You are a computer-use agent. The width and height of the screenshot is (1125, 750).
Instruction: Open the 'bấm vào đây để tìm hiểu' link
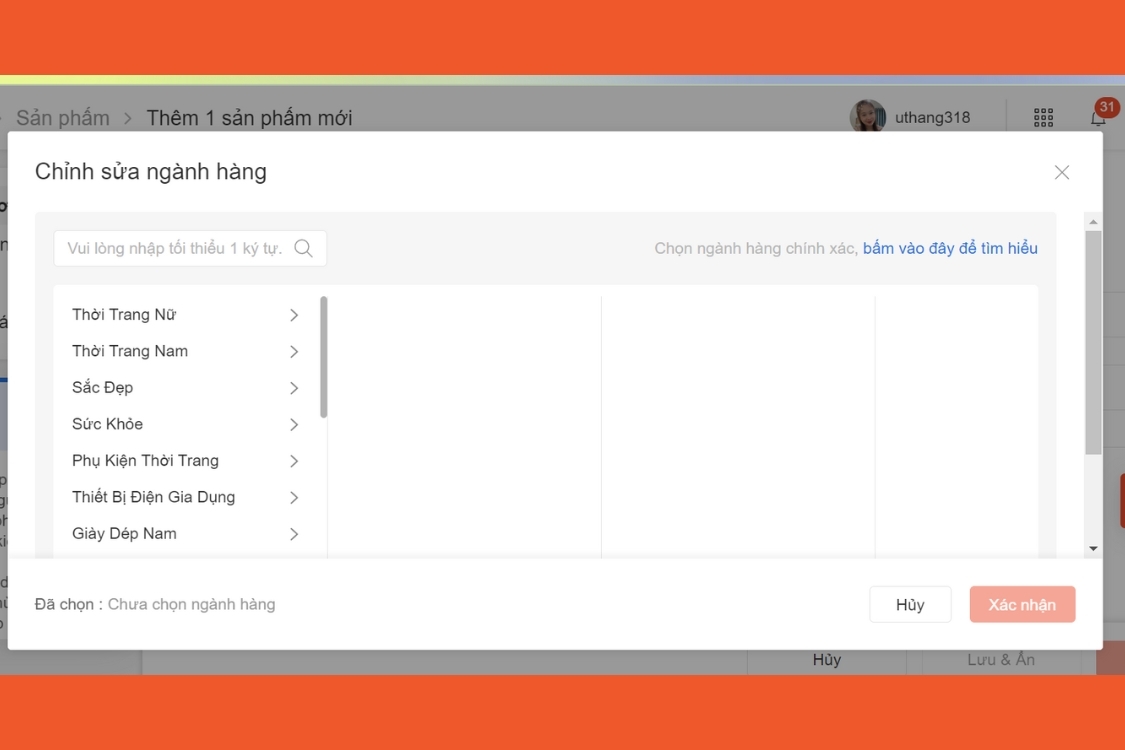950,248
